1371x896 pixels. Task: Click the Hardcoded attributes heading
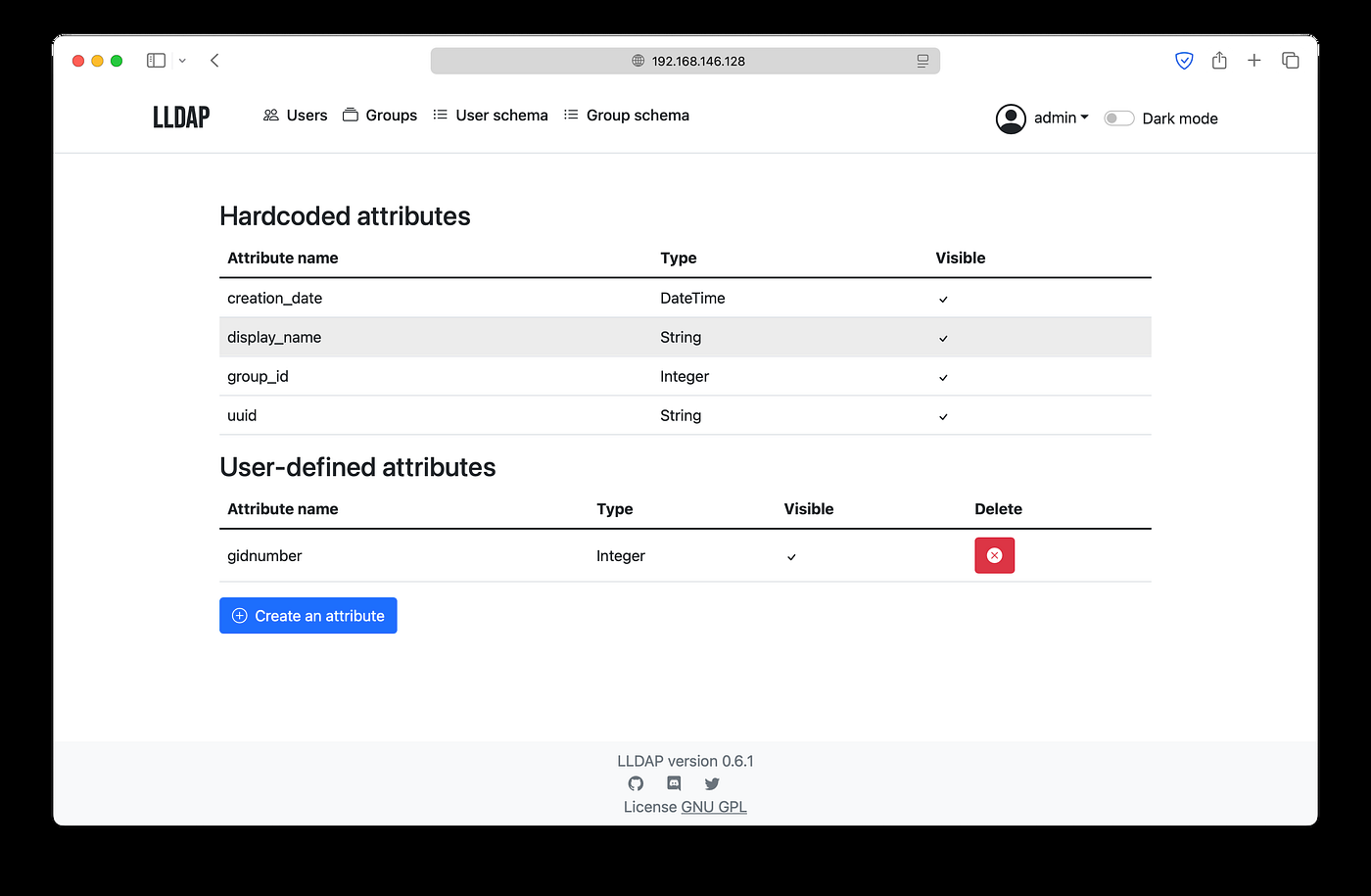click(x=345, y=215)
